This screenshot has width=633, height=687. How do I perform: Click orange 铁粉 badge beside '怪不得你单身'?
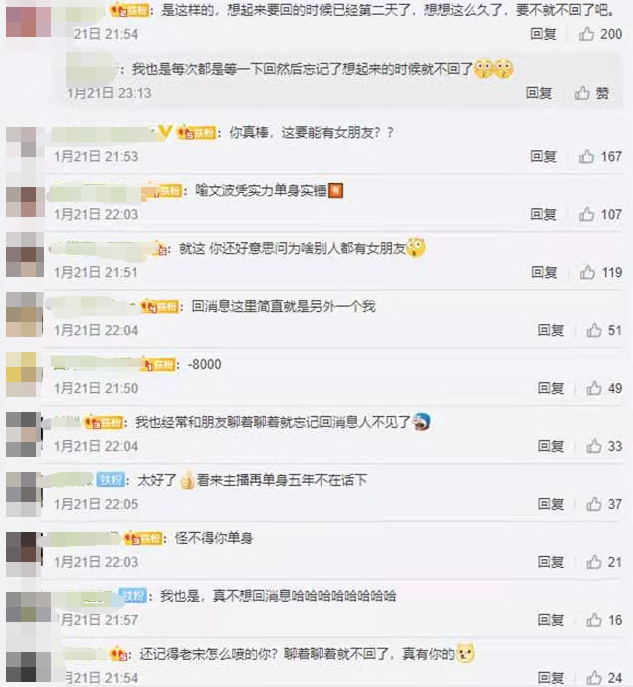(144, 538)
